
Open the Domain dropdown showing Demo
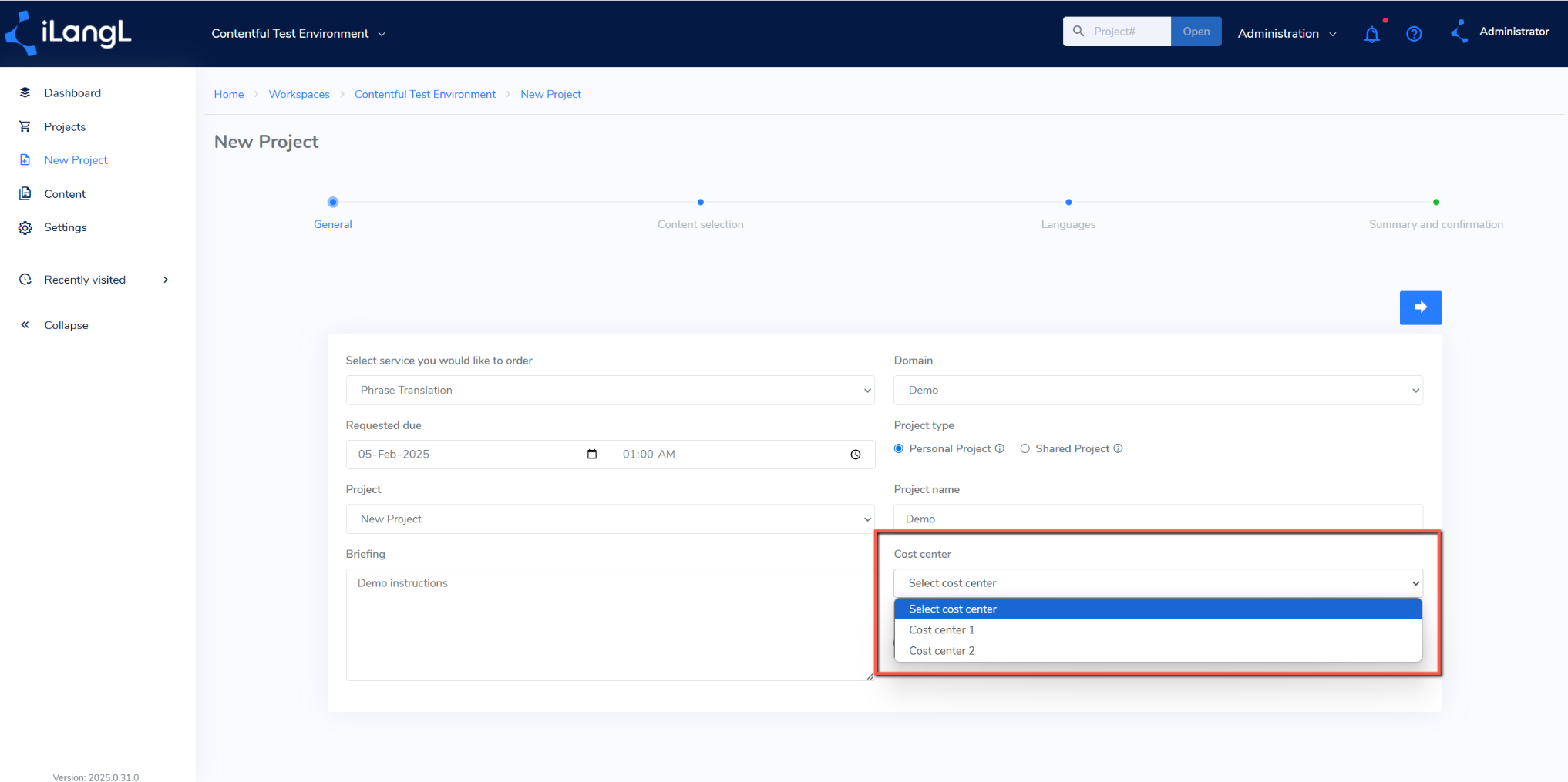[x=1158, y=390]
